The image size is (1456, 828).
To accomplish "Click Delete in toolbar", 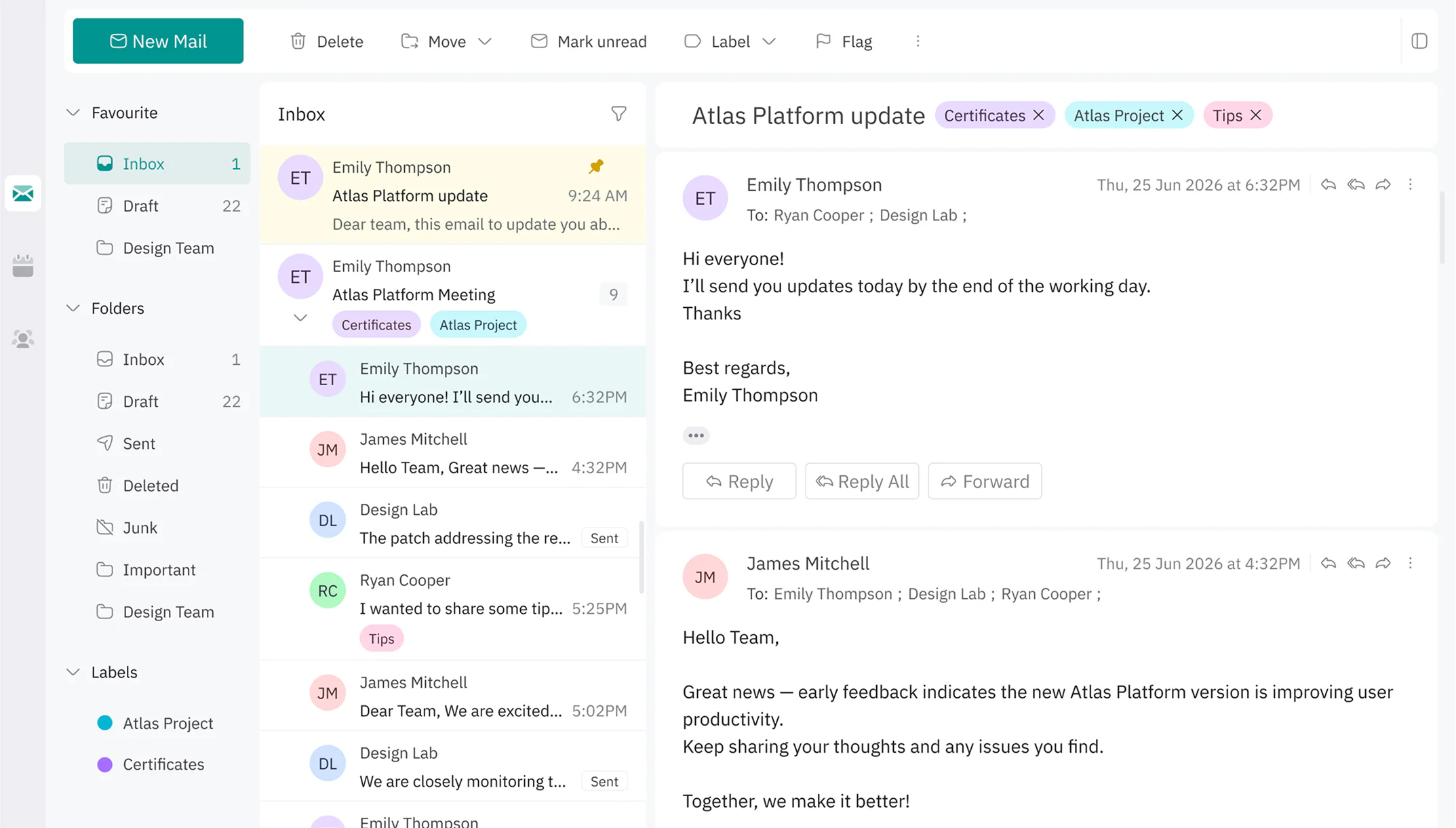I will (327, 41).
